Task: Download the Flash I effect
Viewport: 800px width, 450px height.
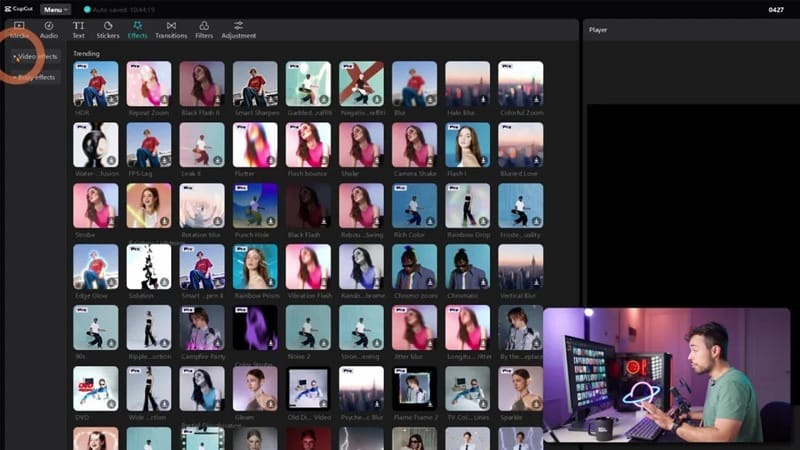Action: pos(483,160)
